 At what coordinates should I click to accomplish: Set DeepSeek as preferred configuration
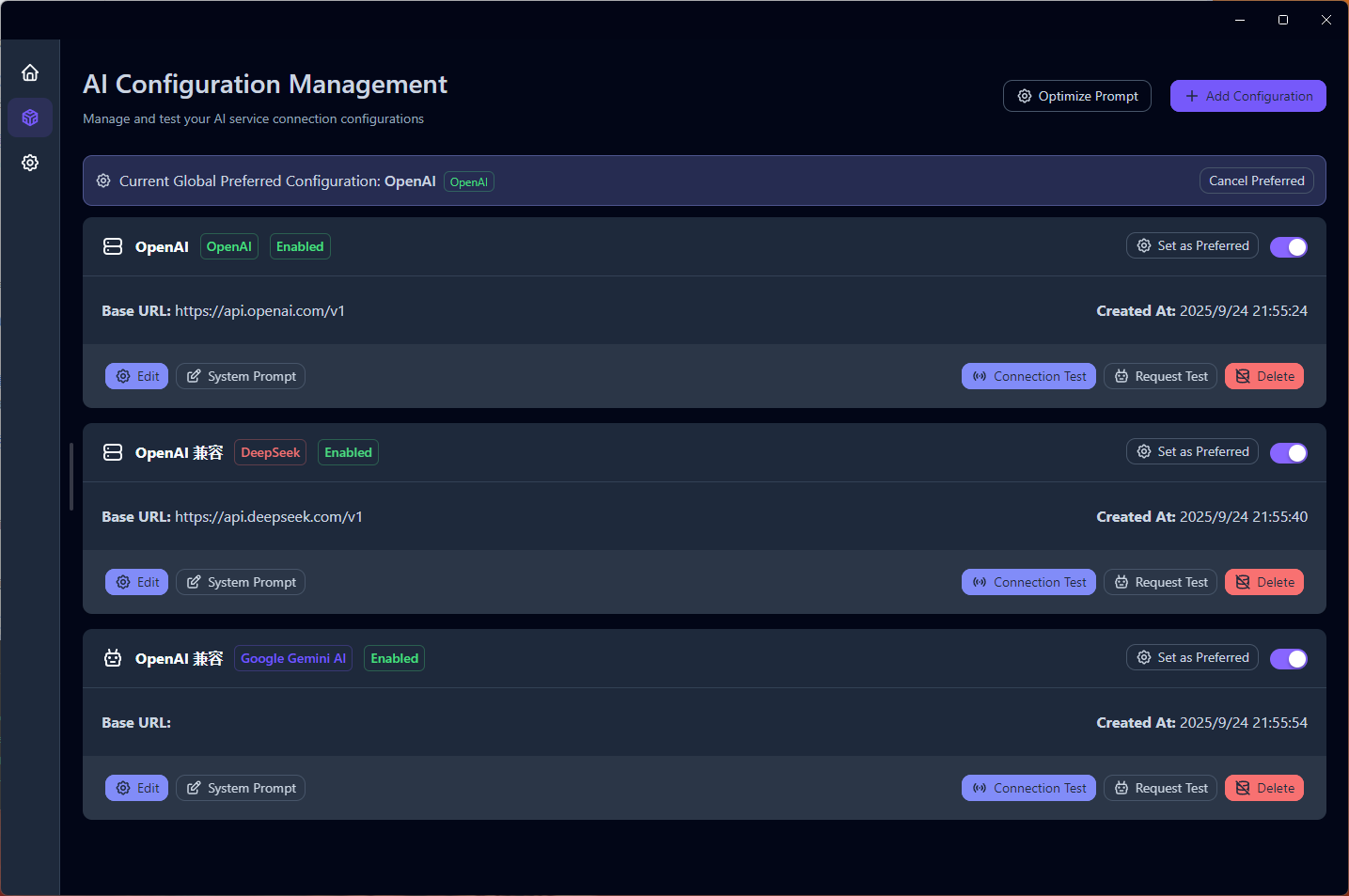pos(1192,451)
